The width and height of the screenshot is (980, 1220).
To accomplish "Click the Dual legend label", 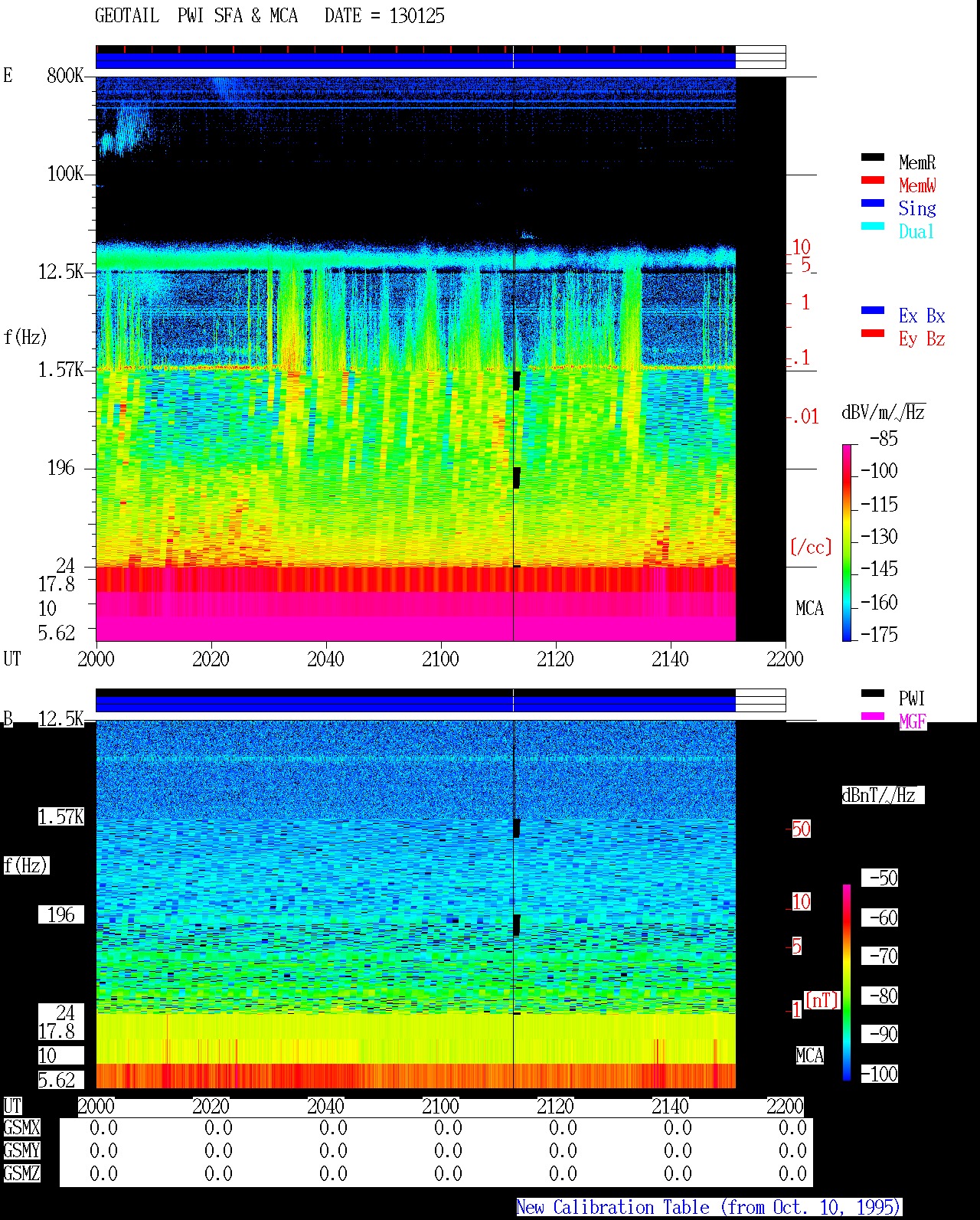I will point(917,231).
